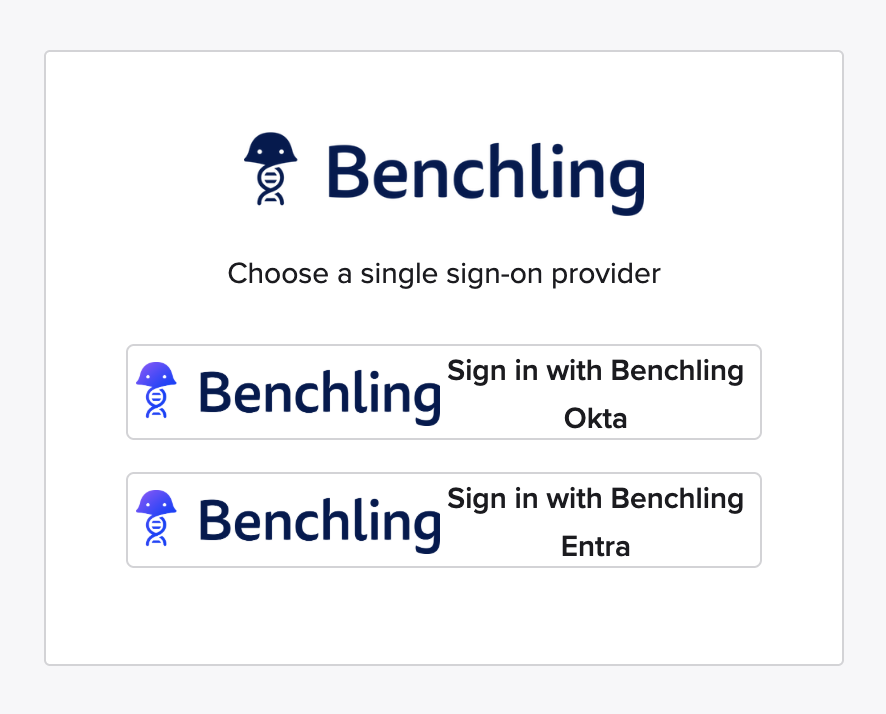Click blank card area below the Entra button
Screen dimensions: 886x714
coord(444,615)
